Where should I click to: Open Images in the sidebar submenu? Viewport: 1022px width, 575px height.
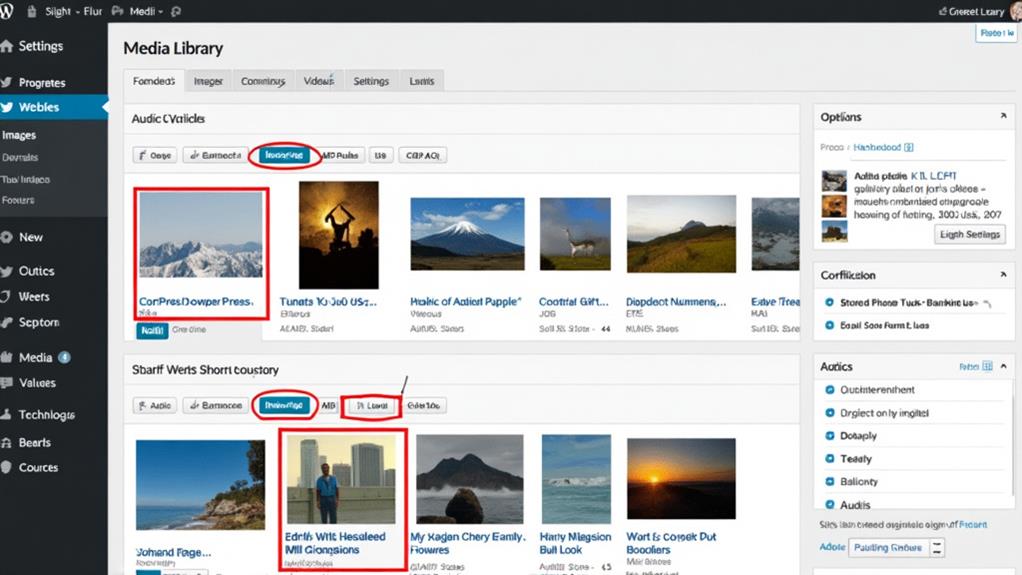19,135
